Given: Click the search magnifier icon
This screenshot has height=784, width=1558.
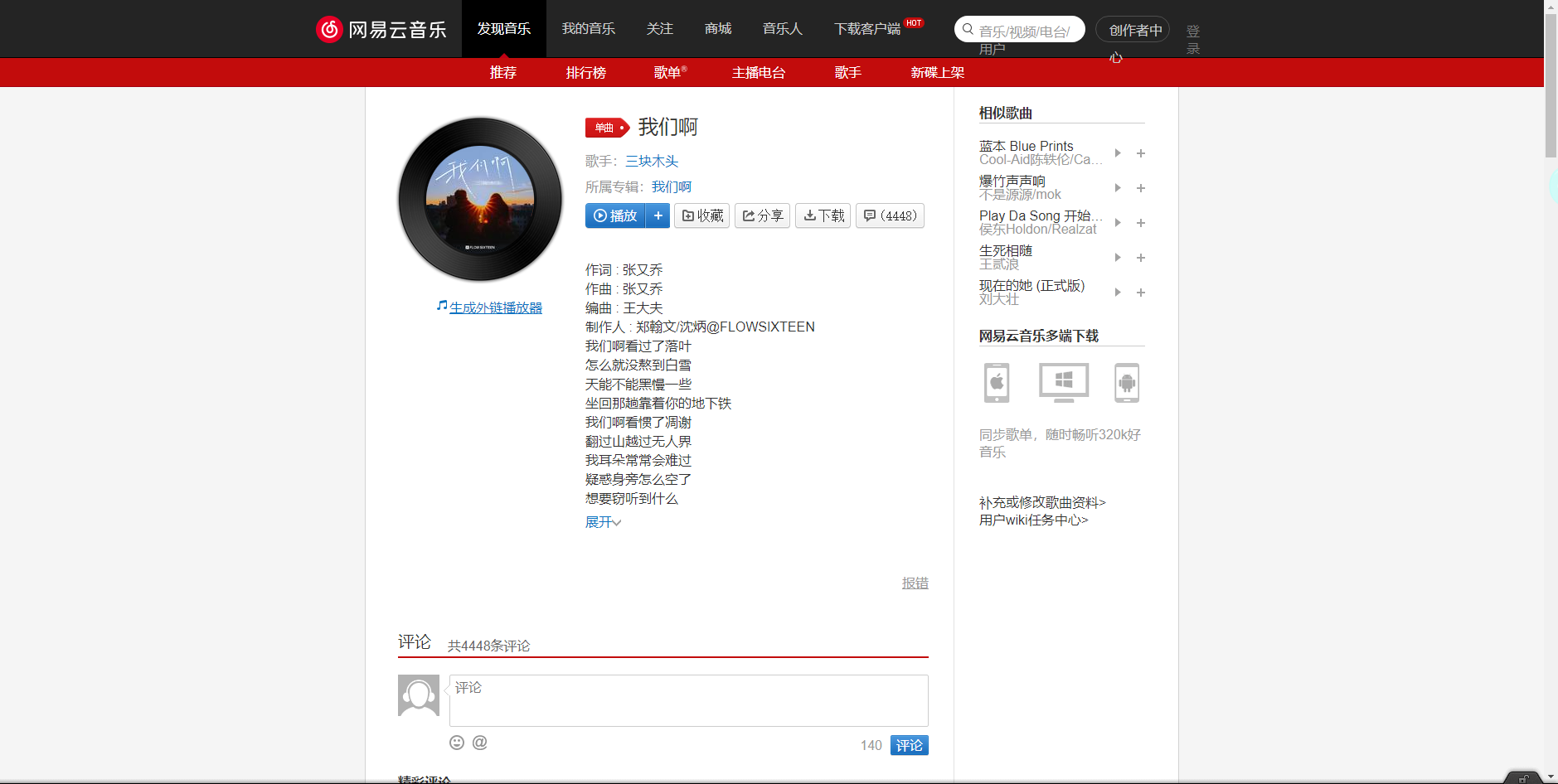Looking at the screenshot, I should [x=968, y=29].
